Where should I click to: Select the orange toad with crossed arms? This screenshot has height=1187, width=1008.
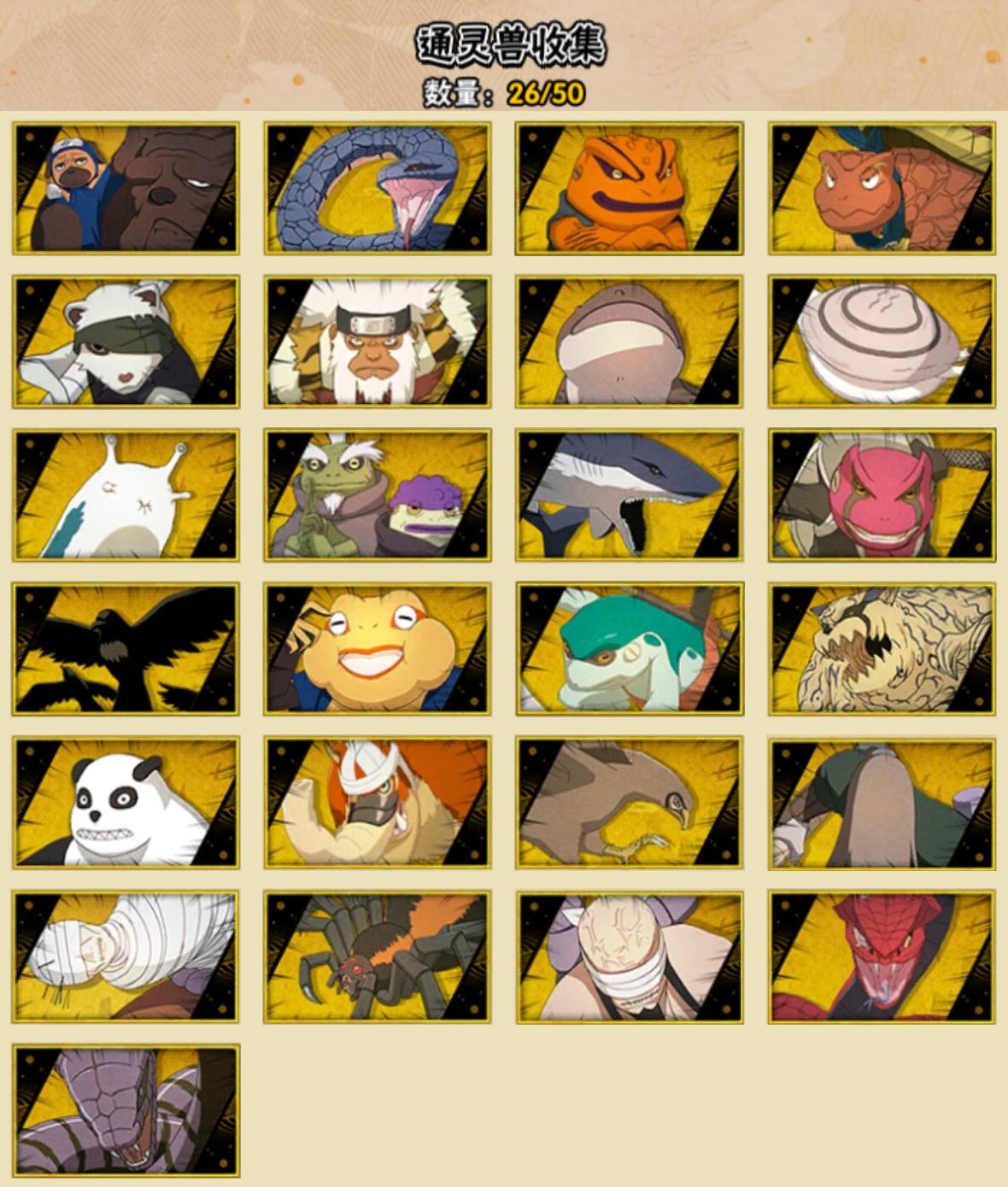coord(629,188)
